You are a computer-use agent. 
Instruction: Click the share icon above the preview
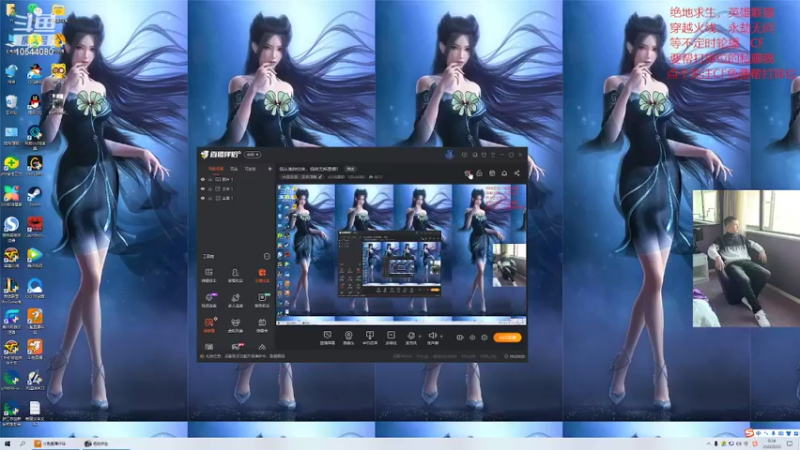pyautogui.click(x=517, y=173)
